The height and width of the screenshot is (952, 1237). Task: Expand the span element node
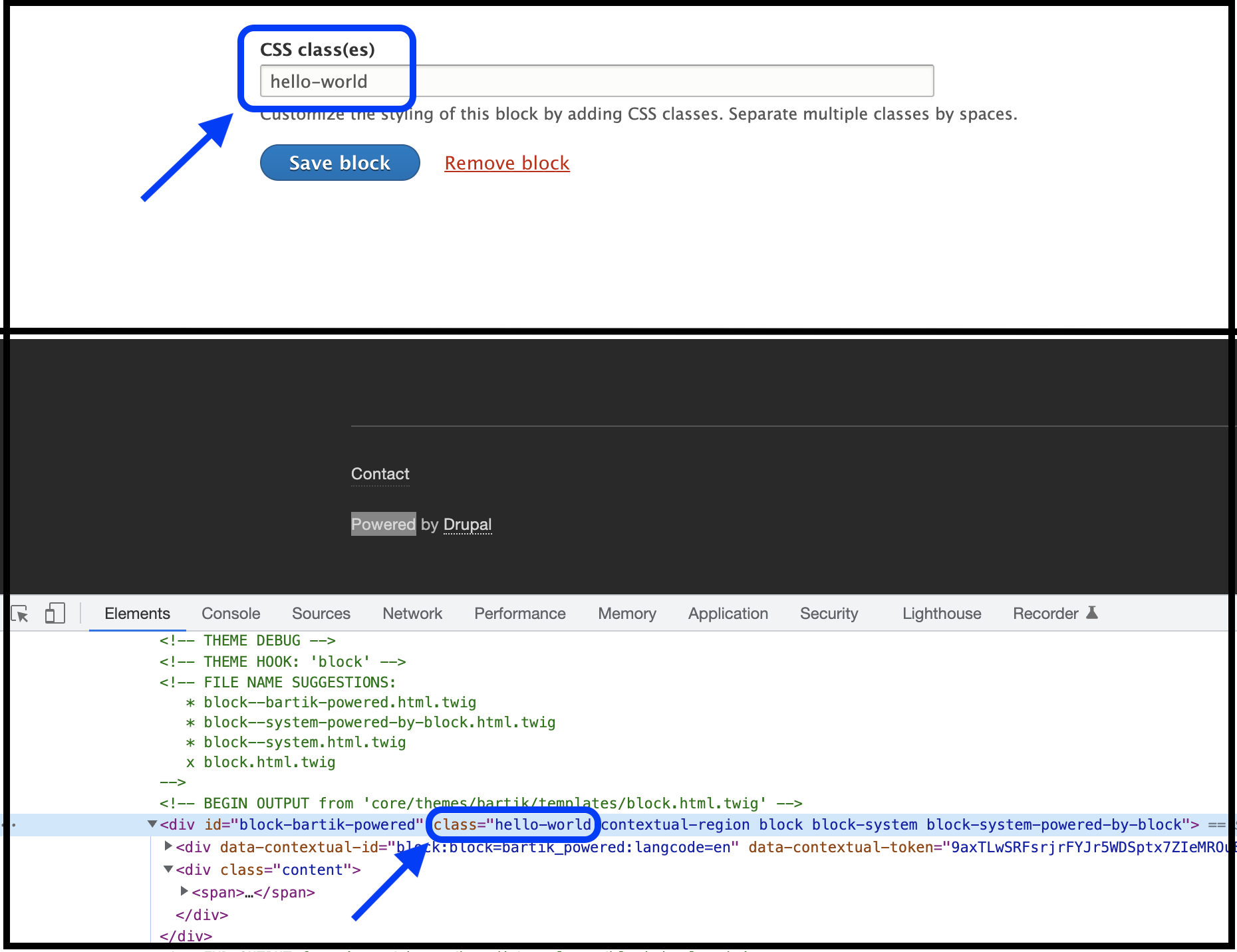184,891
